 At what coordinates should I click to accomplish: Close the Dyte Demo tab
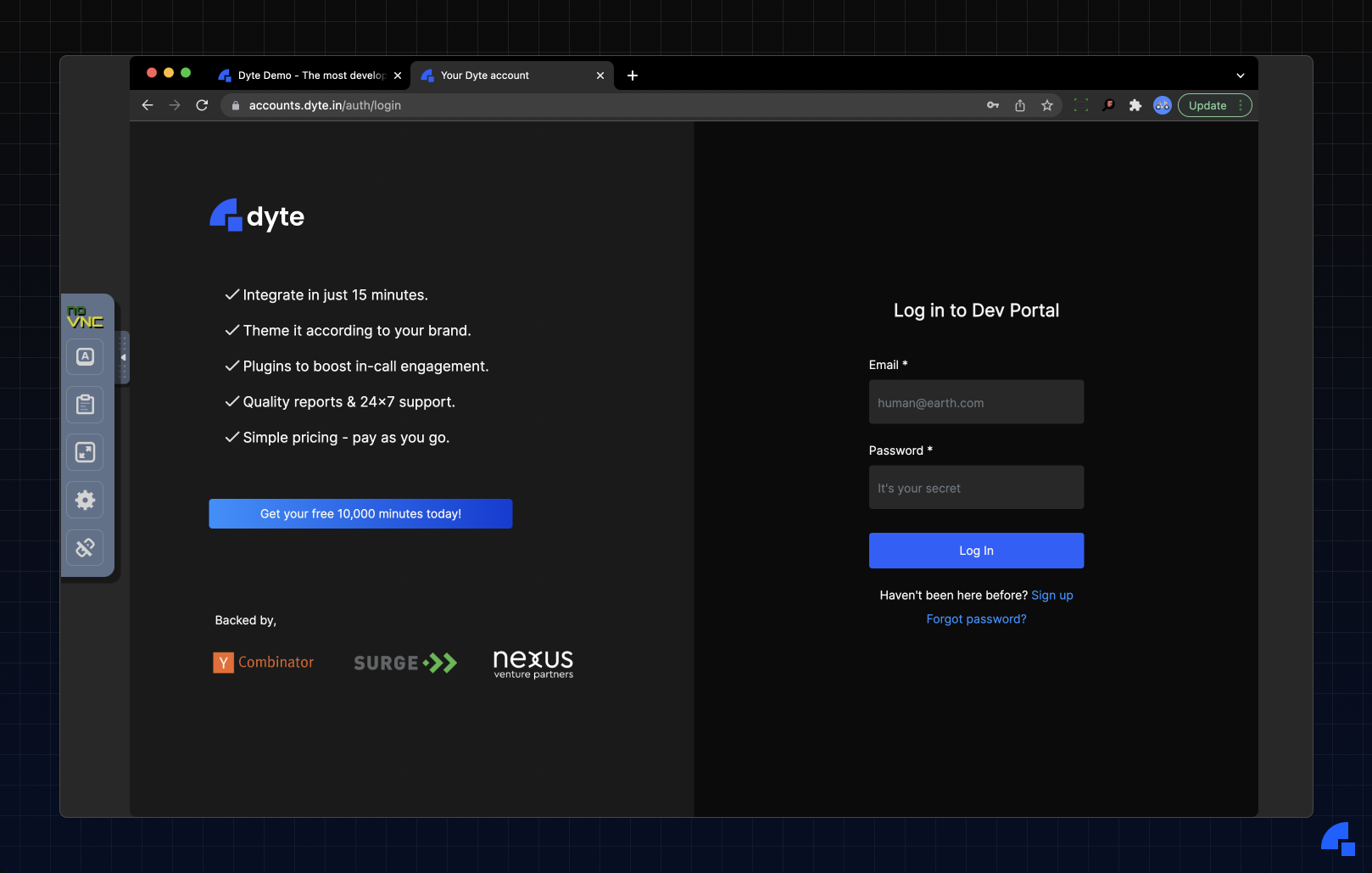398,76
